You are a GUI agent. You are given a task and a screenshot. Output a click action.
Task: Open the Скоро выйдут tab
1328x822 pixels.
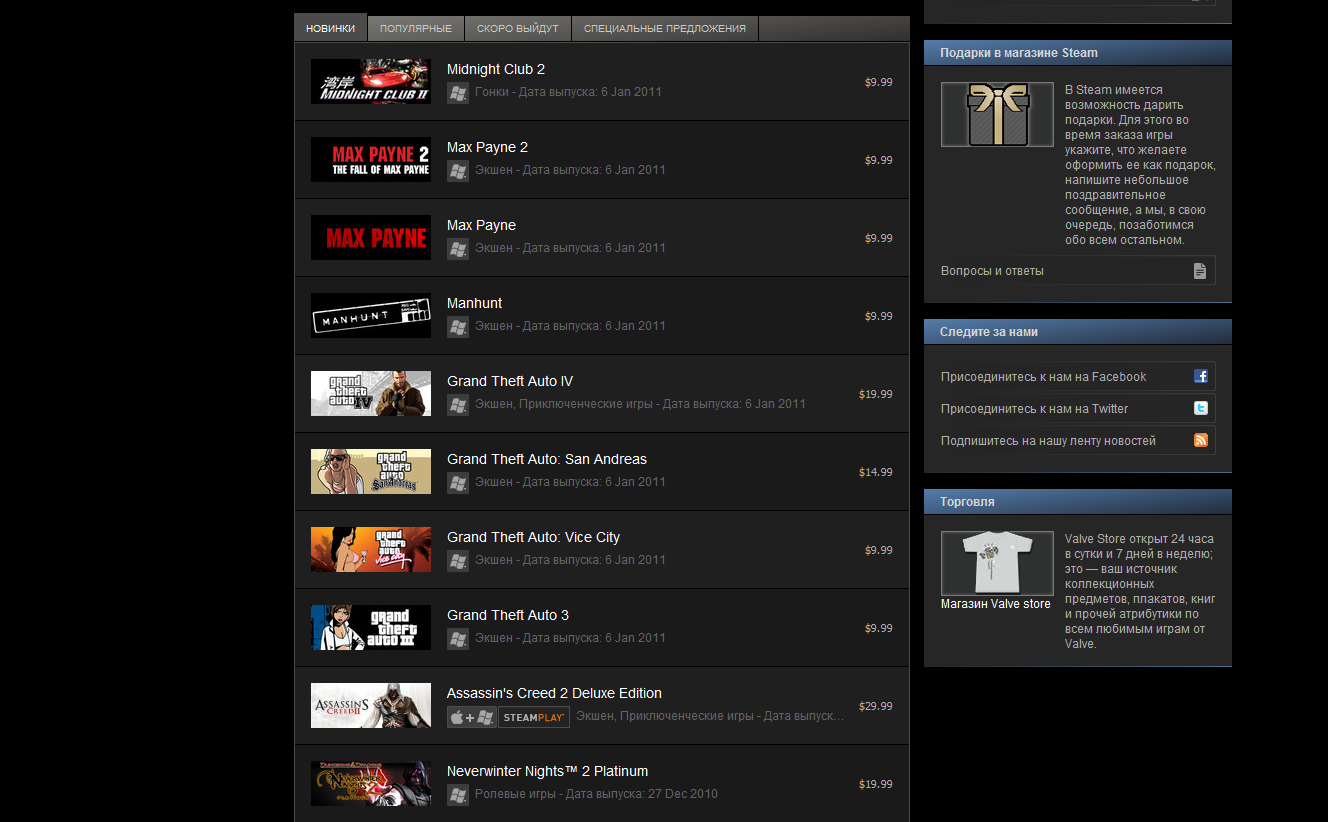518,28
